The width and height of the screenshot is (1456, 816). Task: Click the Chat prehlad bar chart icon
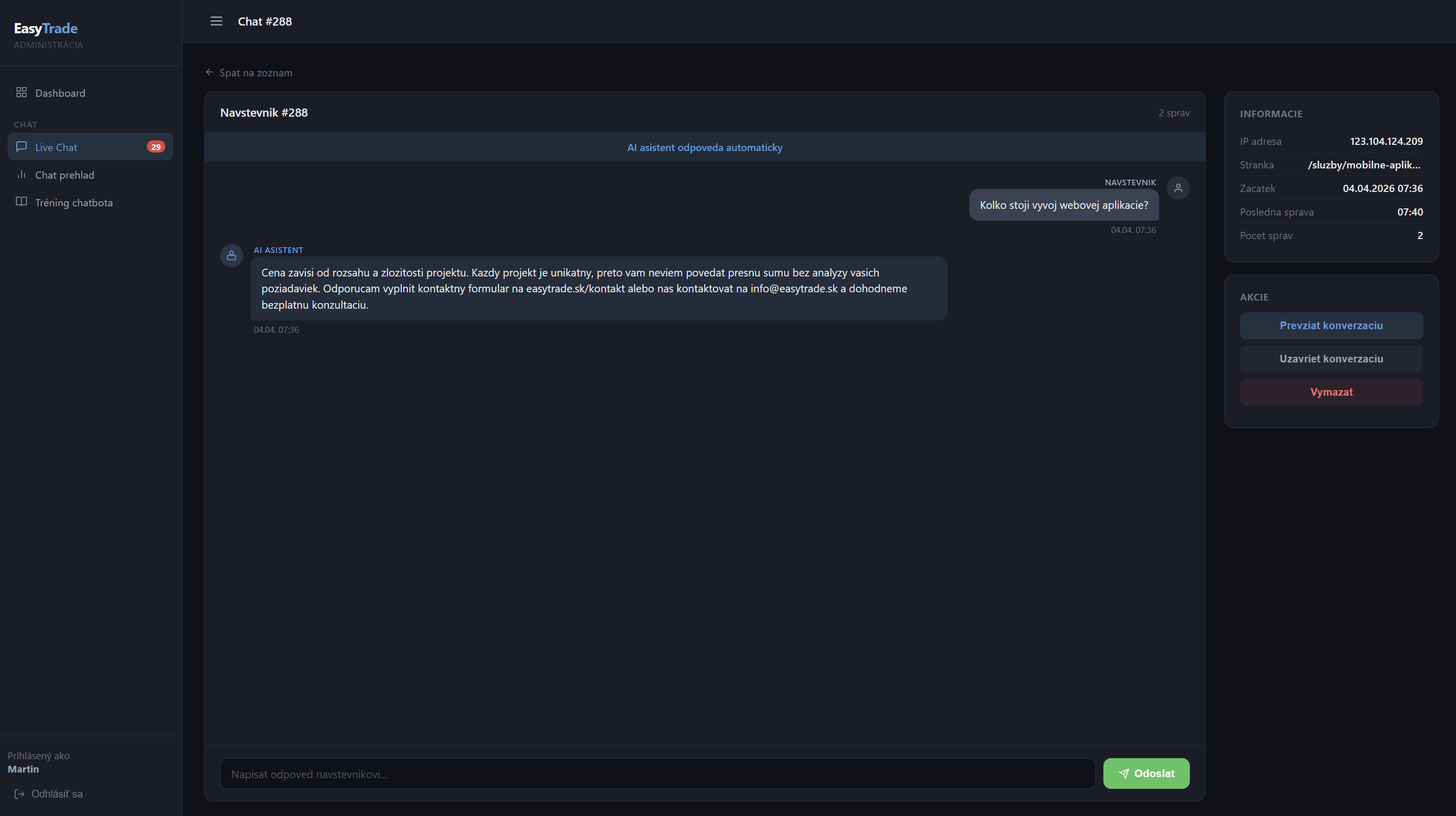click(21, 174)
